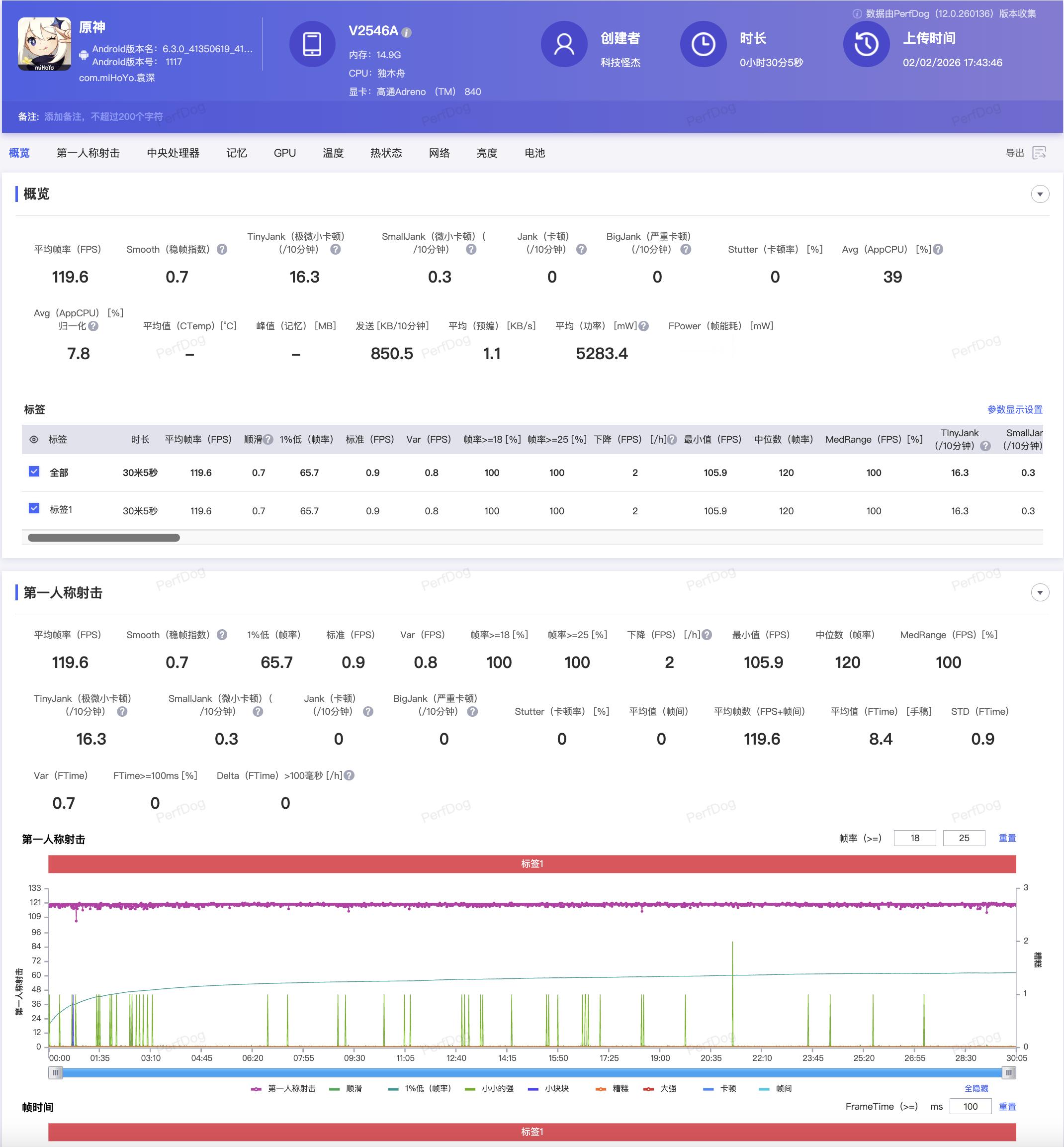Click the phone device icon

pyautogui.click(x=312, y=44)
